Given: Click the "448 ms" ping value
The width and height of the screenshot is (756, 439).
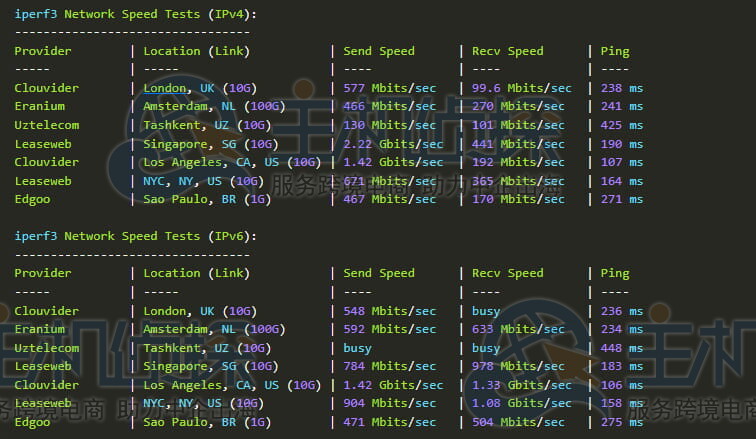Looking at the screenshot, I should [622, 348].
